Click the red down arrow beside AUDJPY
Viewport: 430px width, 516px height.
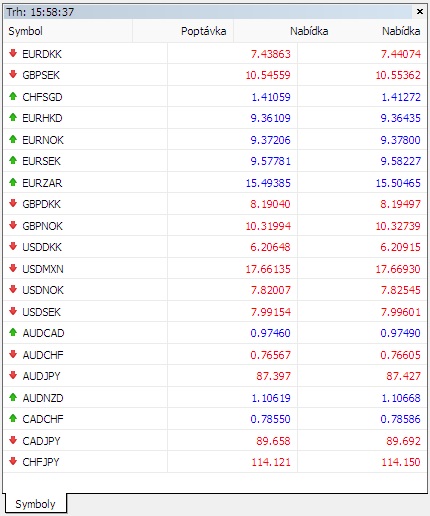(x=13, y=376)
